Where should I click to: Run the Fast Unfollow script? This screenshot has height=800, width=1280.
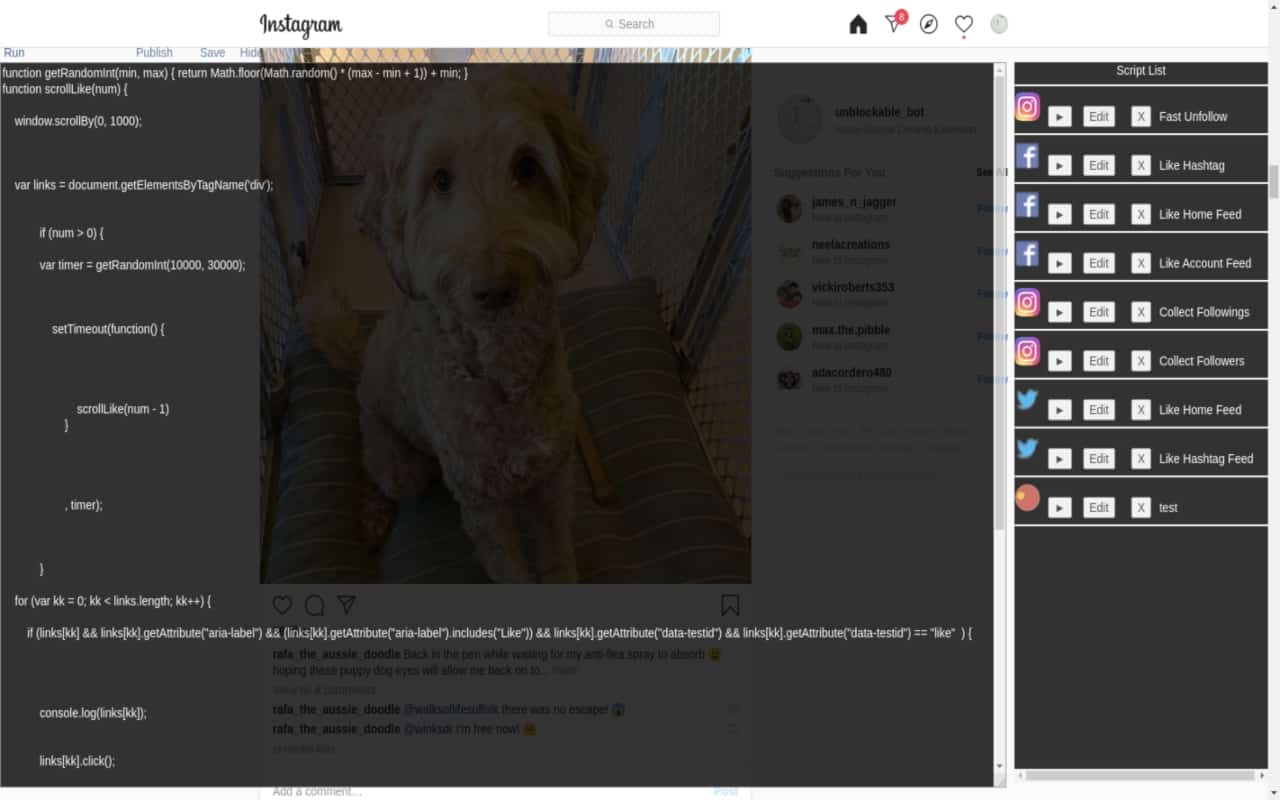[x=1060, y=117]
